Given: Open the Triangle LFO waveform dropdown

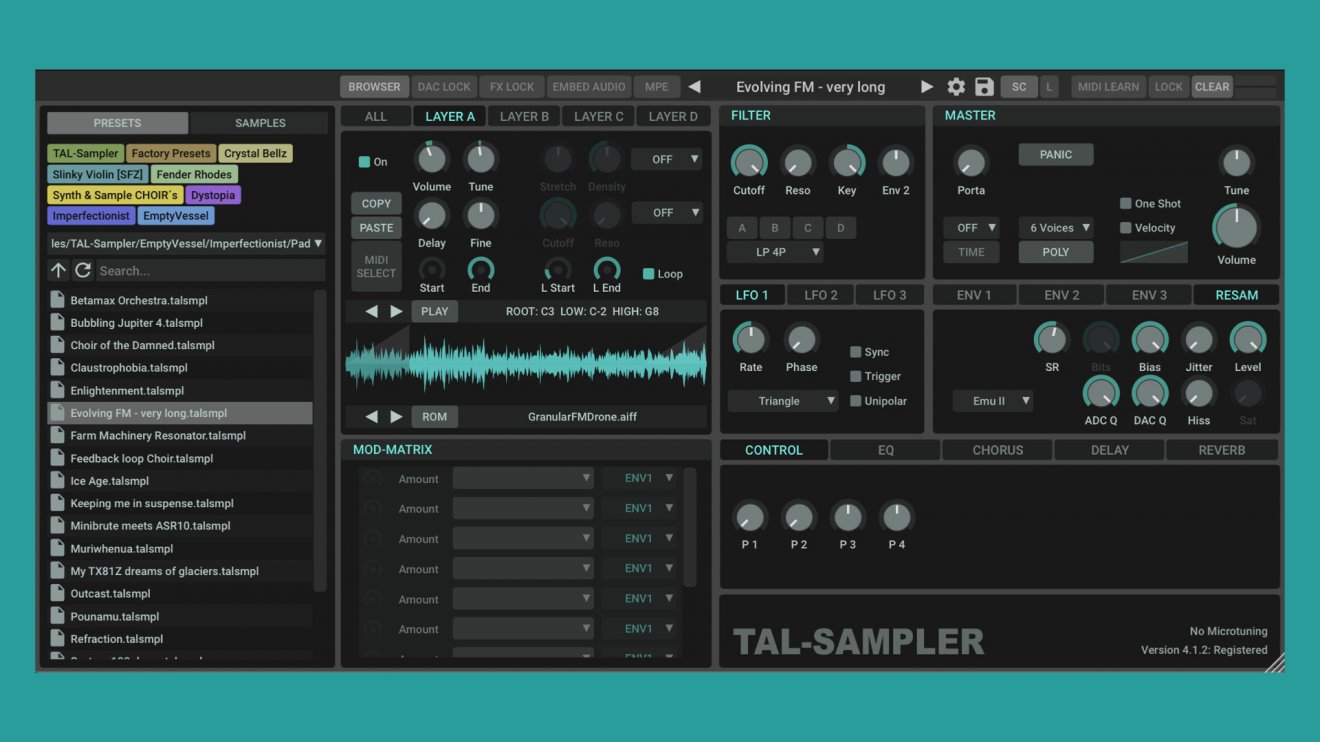Looking at the screenshot, I should click(783, 401).
